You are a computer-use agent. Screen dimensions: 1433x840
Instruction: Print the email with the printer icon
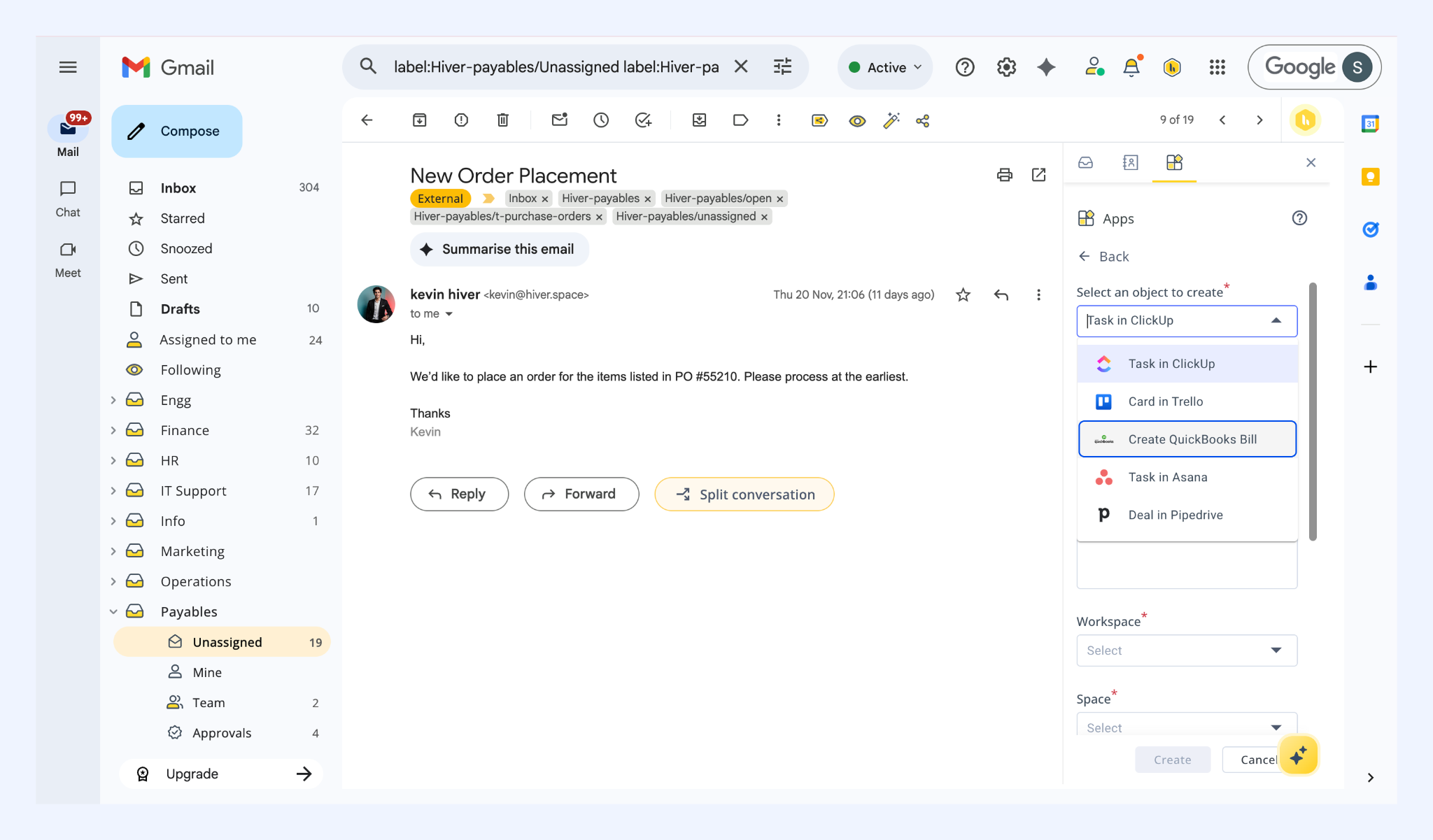pos(1004,175)
